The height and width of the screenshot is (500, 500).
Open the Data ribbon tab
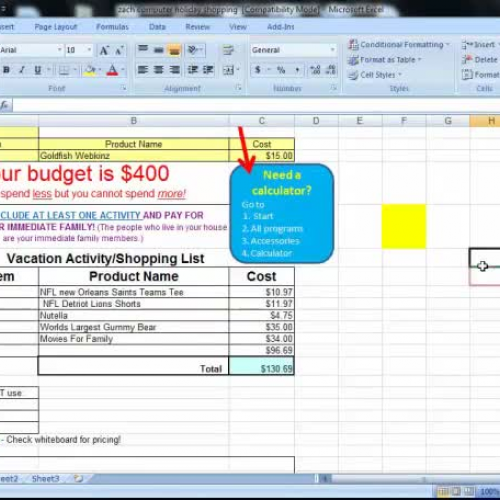click(157, 27)
